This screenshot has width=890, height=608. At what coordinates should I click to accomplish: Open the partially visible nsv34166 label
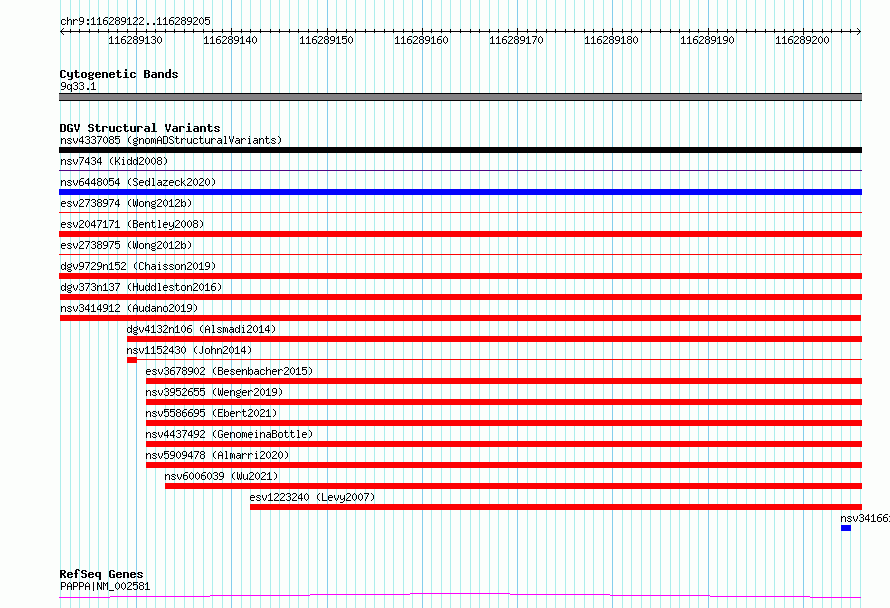tap(864, 518)
